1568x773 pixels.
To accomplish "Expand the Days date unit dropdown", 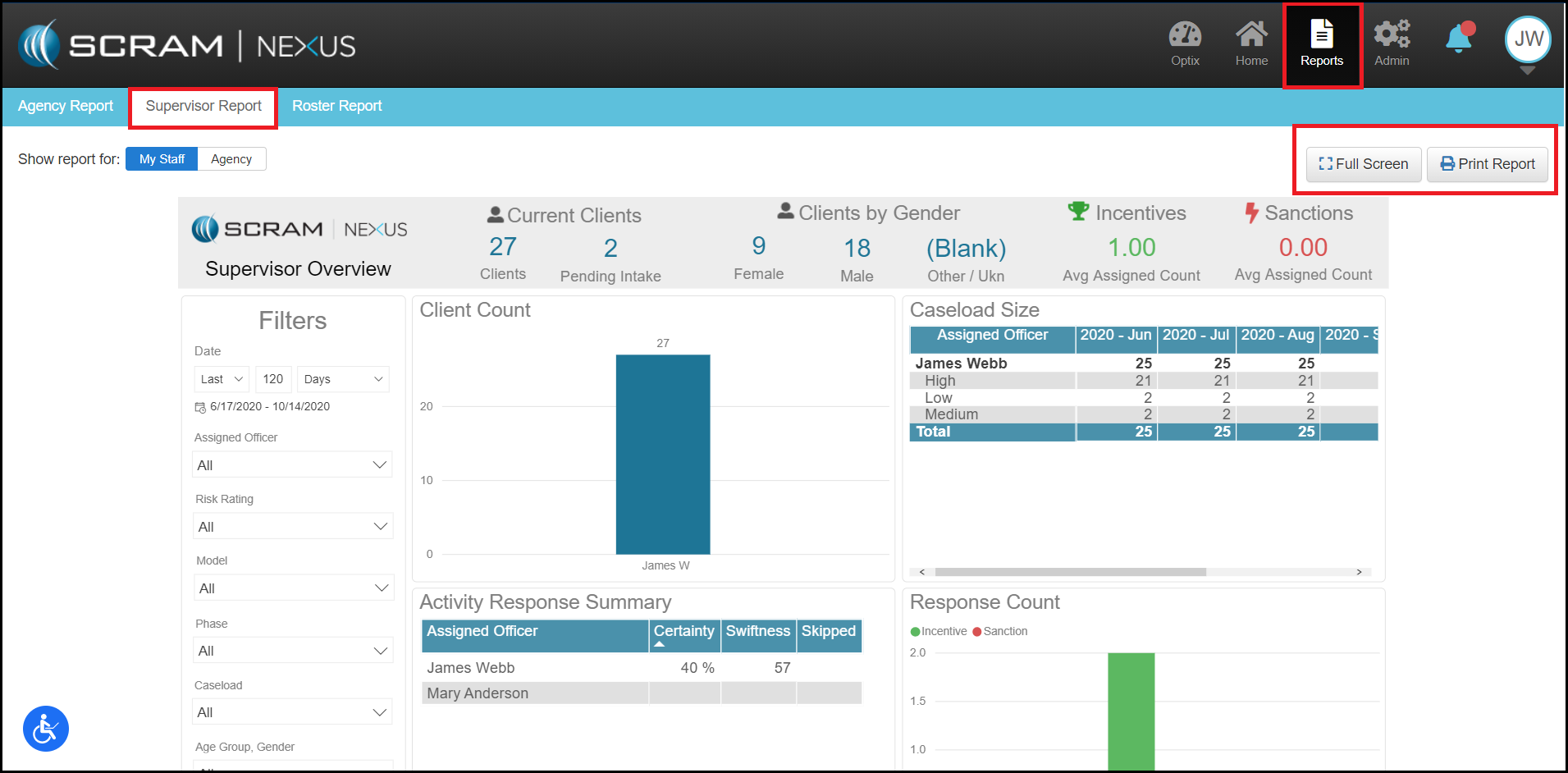I will tap(343, 379).
